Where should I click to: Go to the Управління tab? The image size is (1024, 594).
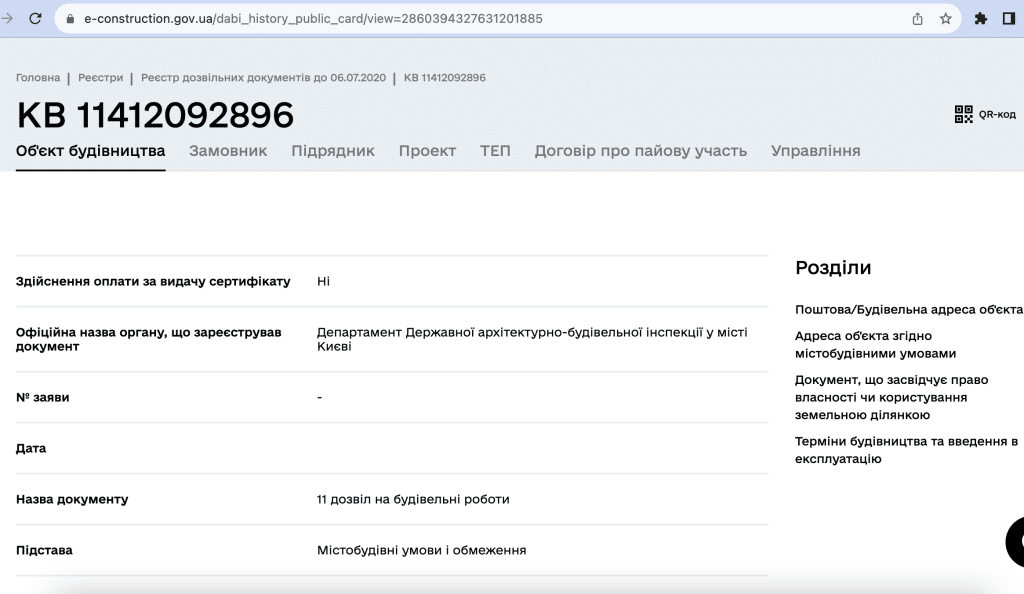(x=815, y=151)
